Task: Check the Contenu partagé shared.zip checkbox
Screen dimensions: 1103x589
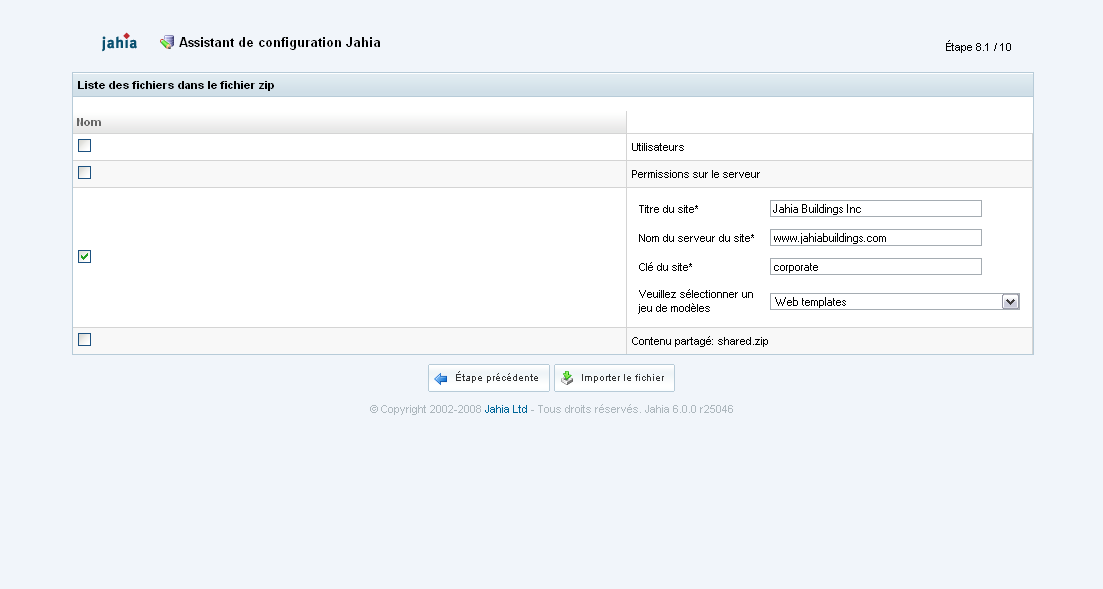Action: click(x=84, y=339)
